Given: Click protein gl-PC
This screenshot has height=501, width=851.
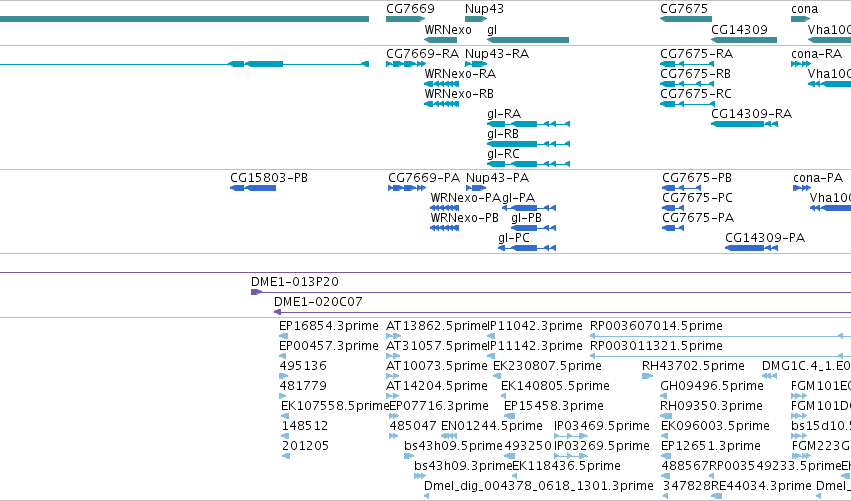Looking at the screenshot, I should pos(514,238).
